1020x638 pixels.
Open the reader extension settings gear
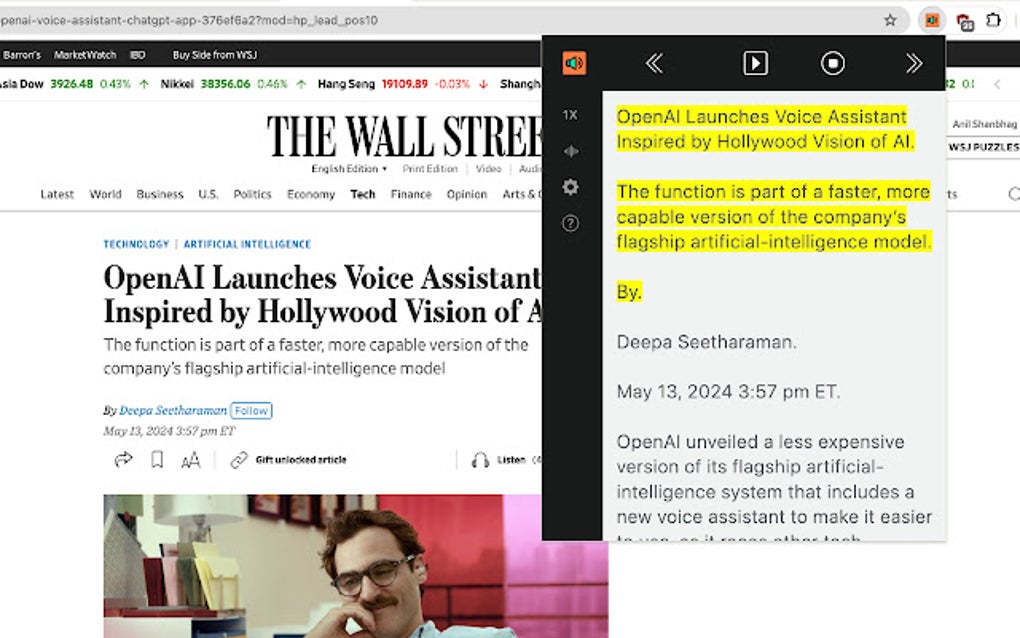570,187
